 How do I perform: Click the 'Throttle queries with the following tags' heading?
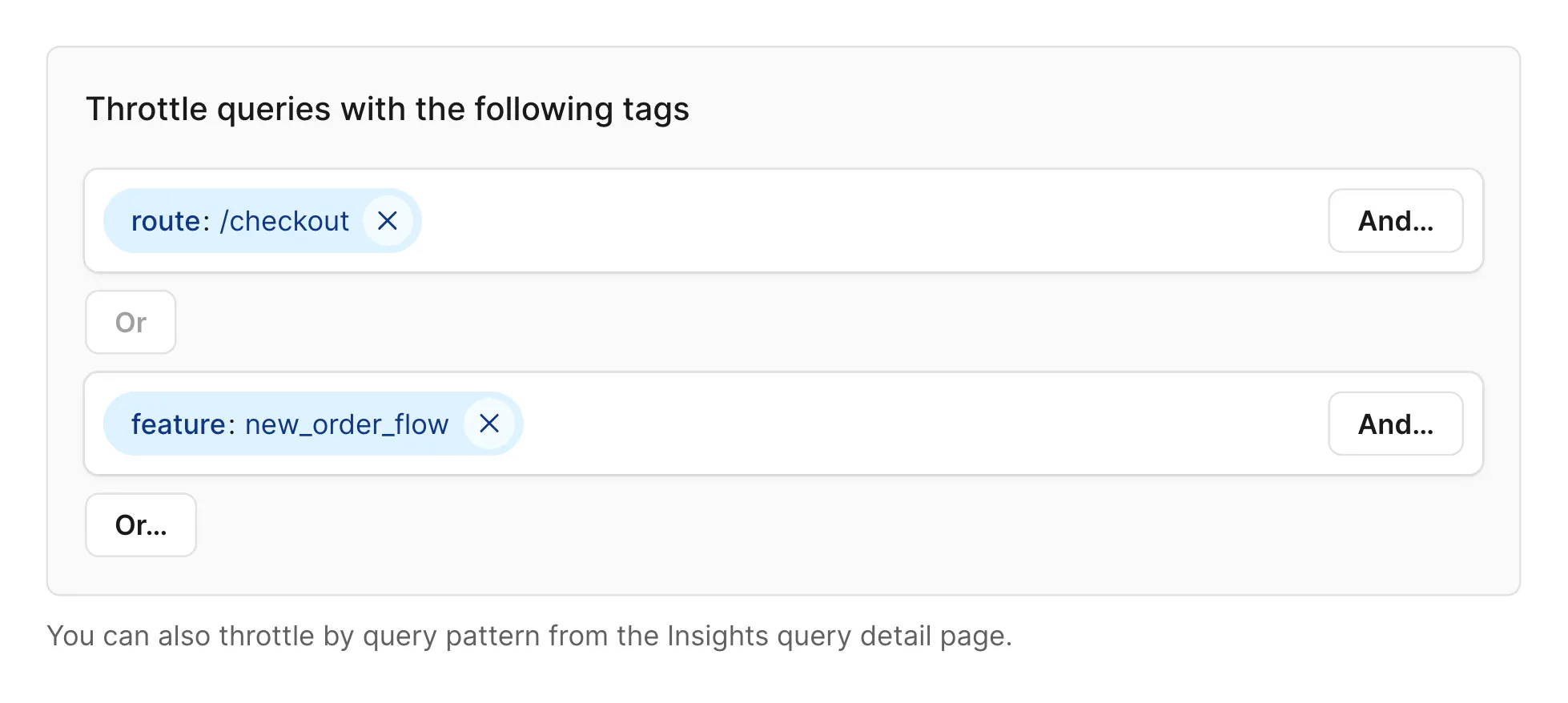387,109
